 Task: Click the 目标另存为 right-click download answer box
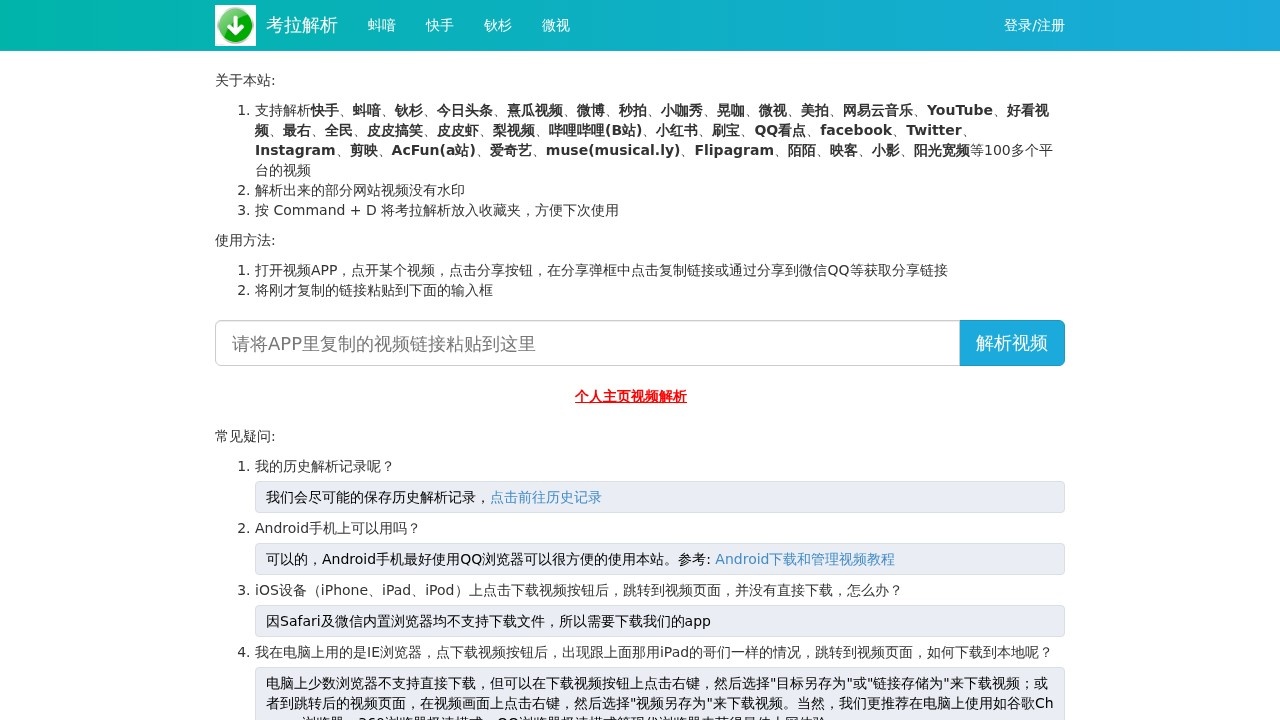point(659,692)
